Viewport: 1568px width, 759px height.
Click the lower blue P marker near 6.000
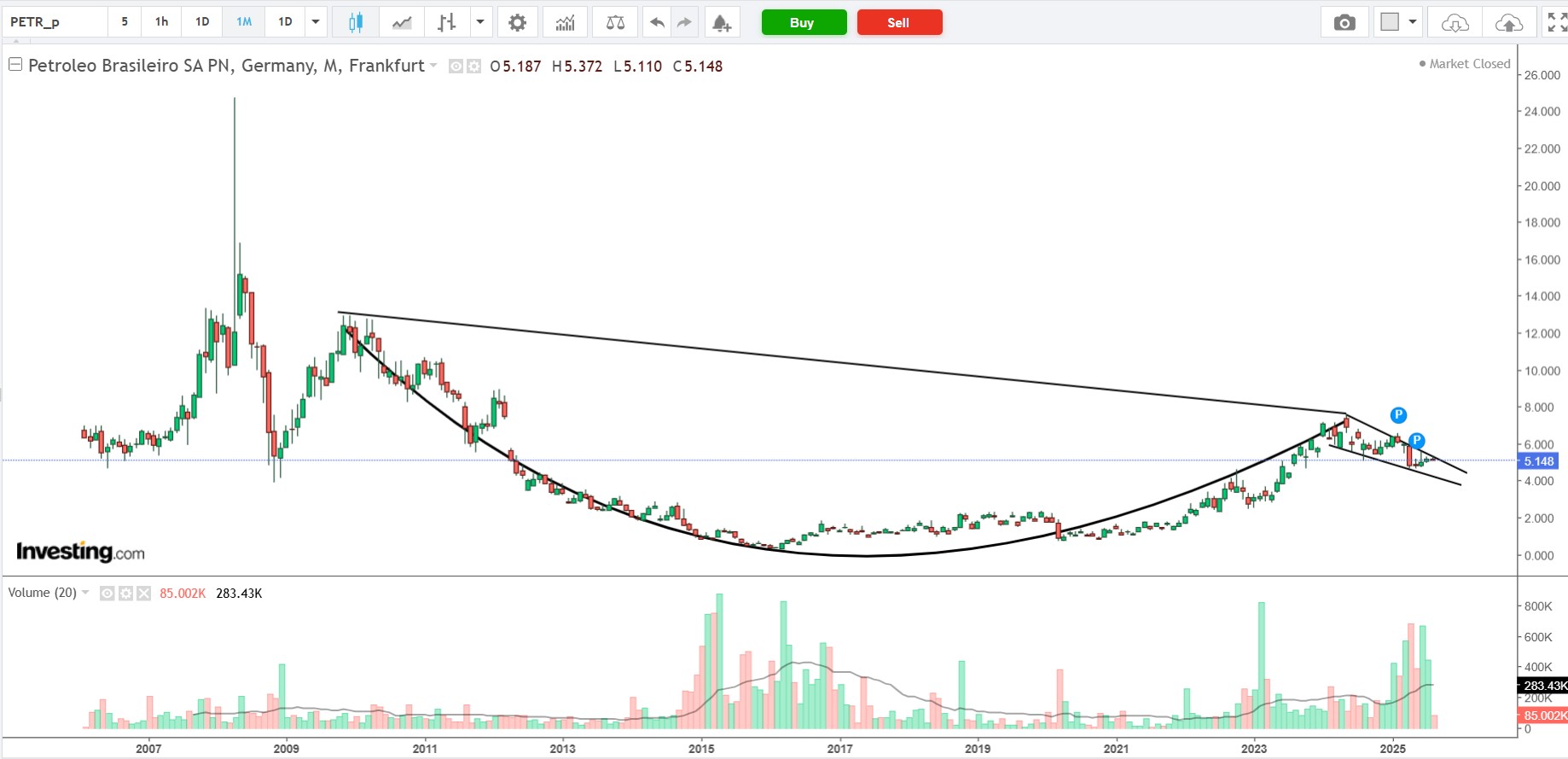click(1417, 441)
